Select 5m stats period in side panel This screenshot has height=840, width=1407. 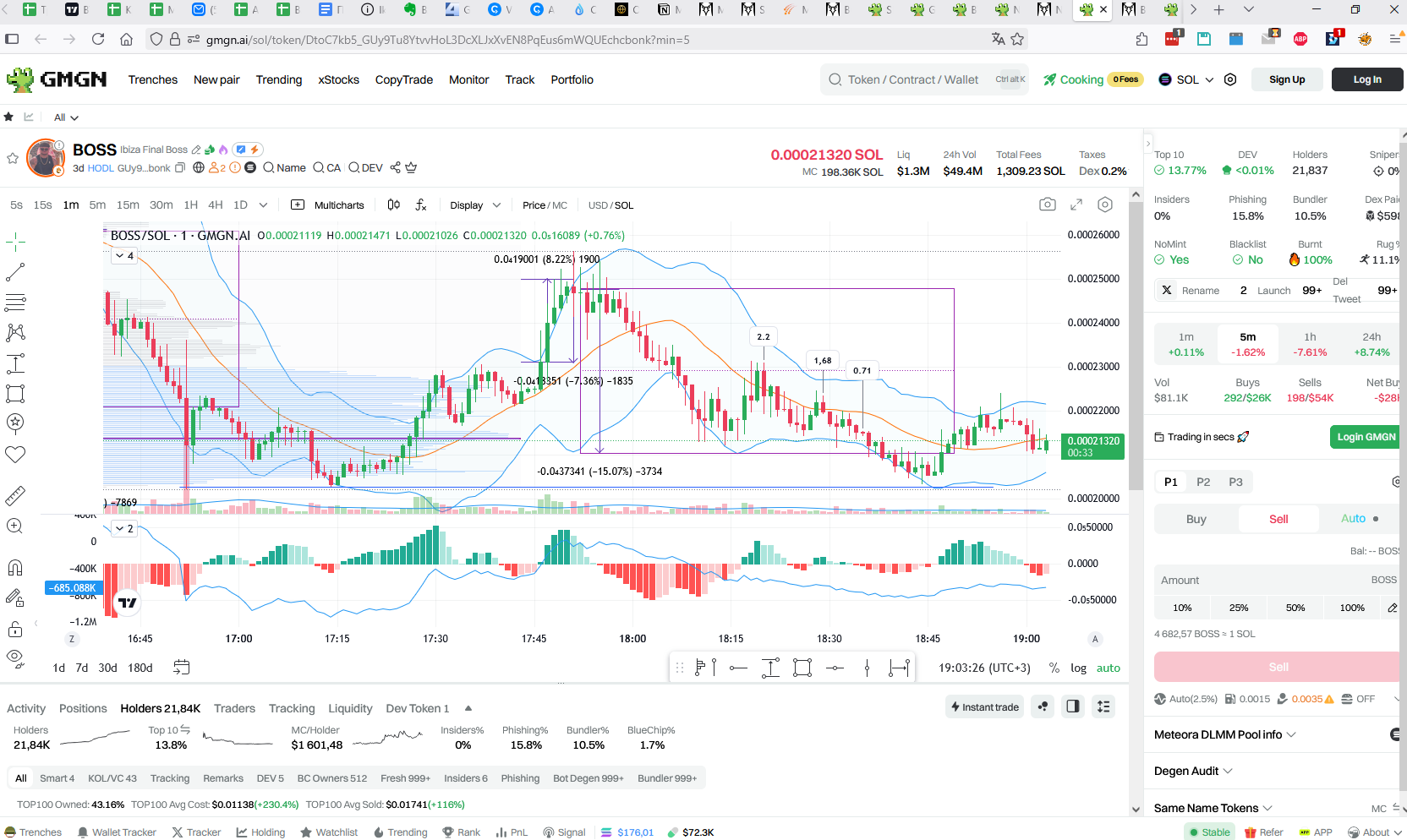click(1248, 344)
